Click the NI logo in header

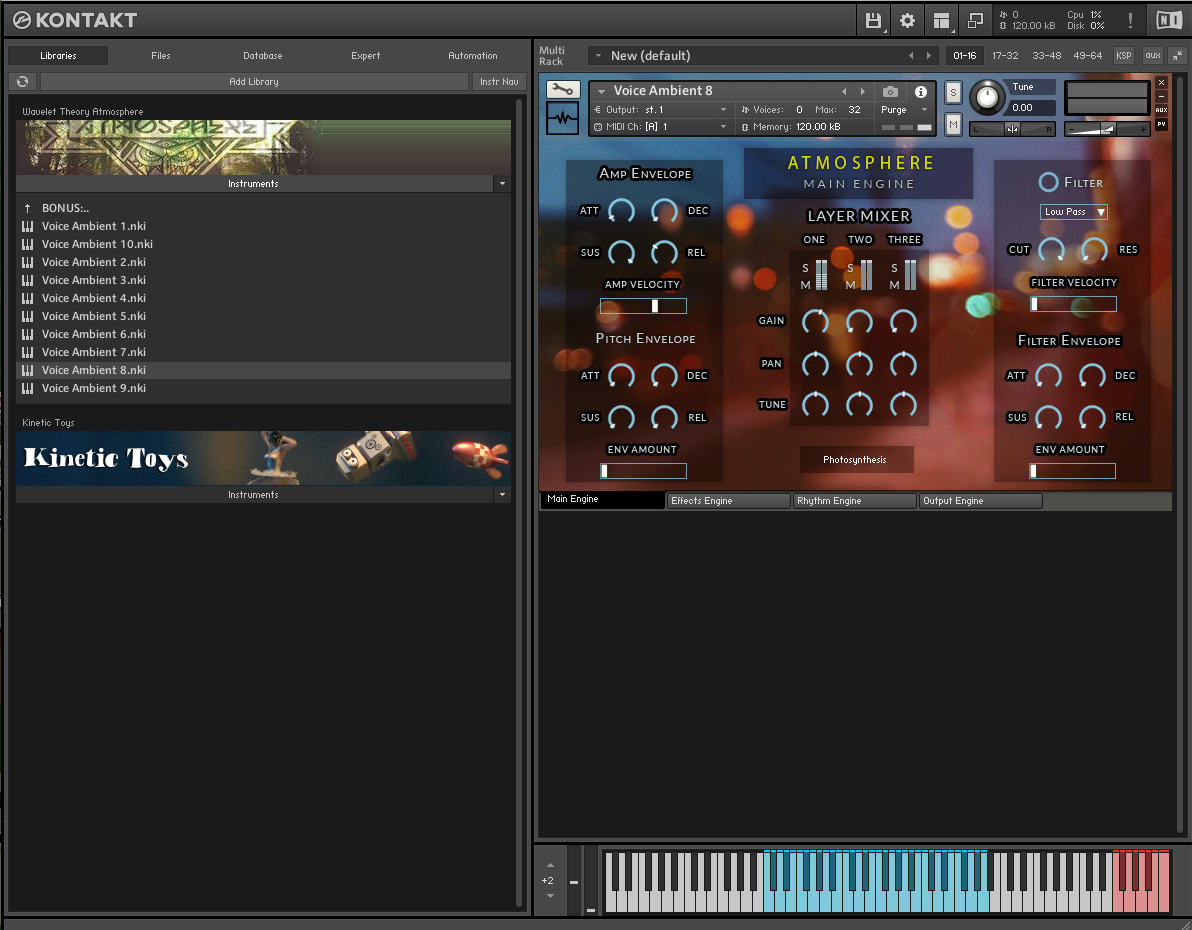tap(1168, 21)
